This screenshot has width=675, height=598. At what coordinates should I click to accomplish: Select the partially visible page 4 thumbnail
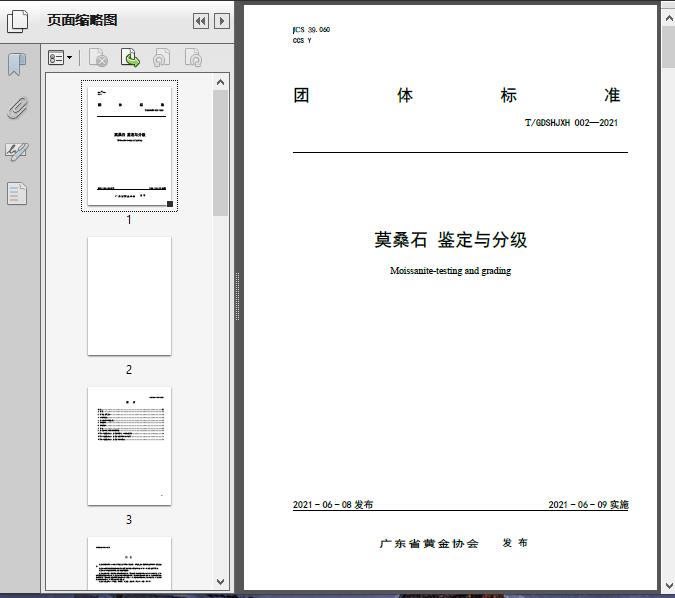129,564
